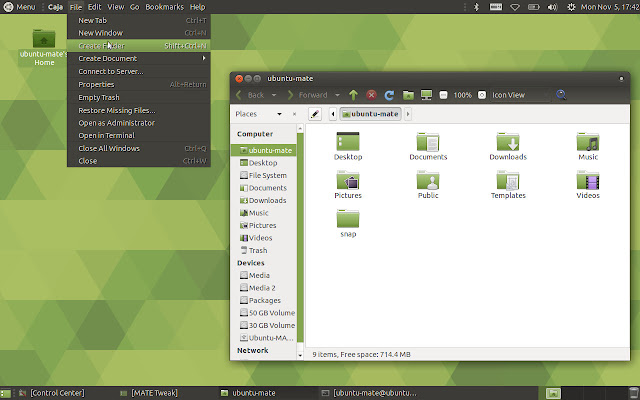This screenshot has height=400, width=640.
Task: Choose New Tab from the File menu
Action: [x=139, y=20]
